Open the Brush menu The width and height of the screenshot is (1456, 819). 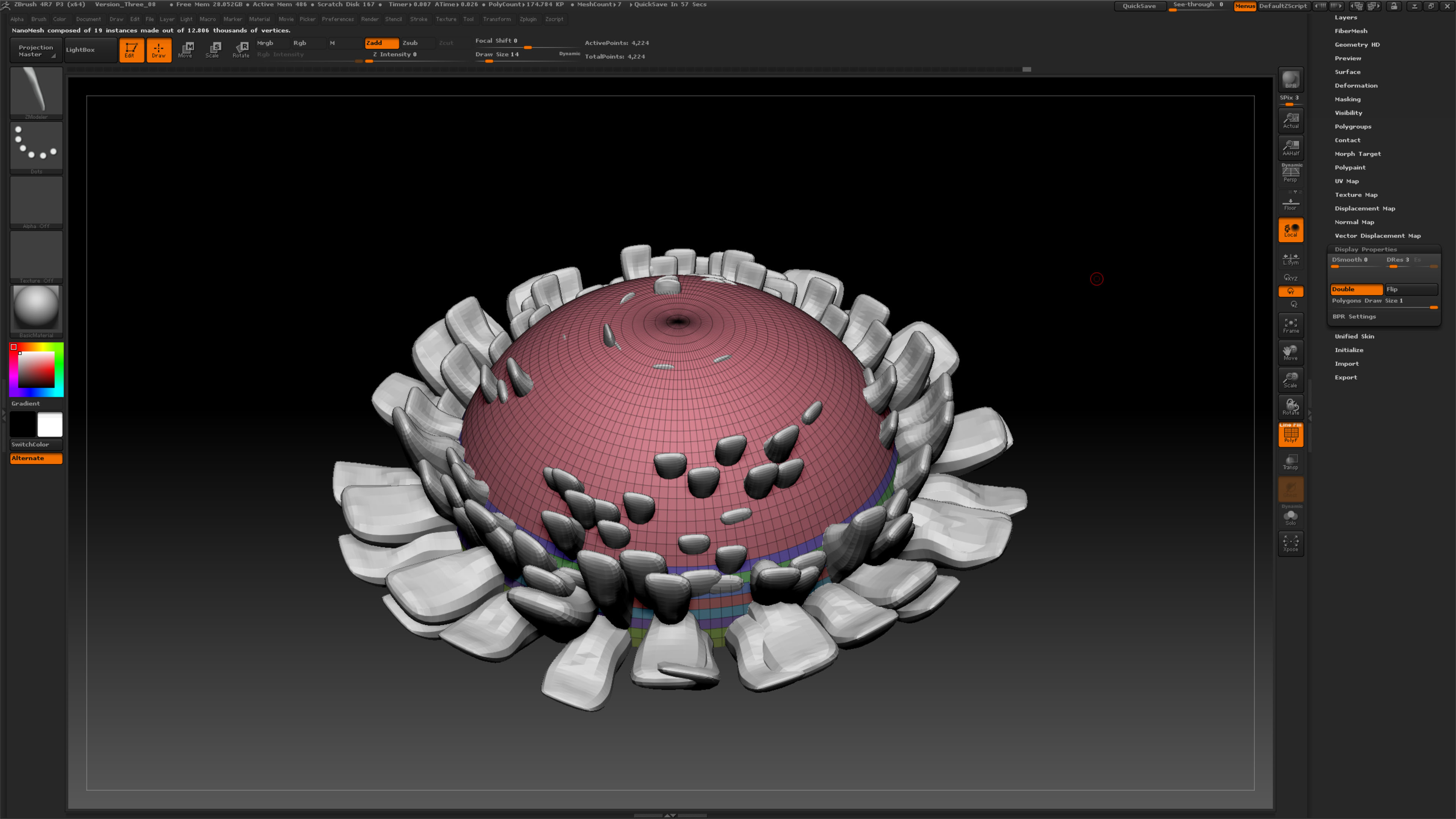coord(38,19)
